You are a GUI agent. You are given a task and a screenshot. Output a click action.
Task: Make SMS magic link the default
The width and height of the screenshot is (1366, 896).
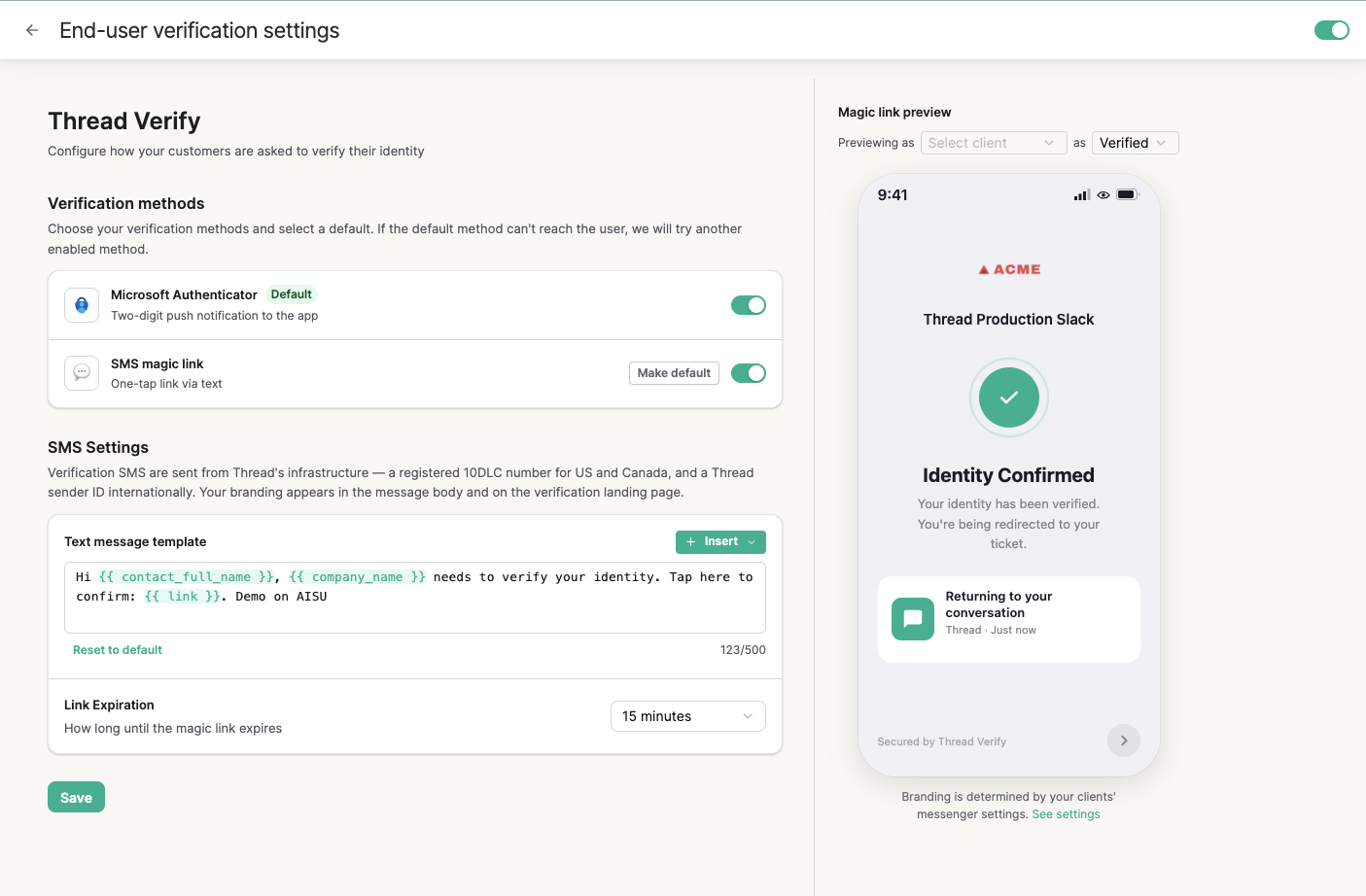click(x=674, y=373)
